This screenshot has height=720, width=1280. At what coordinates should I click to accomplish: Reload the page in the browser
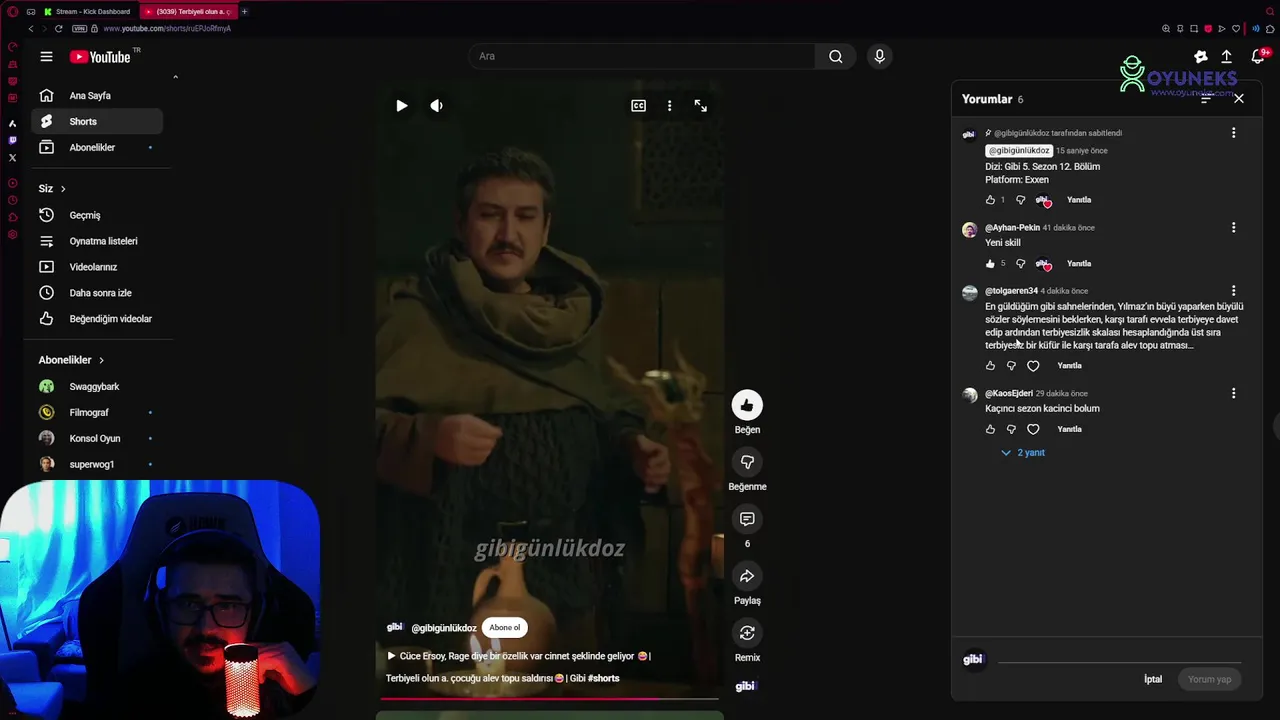(58, 29)
